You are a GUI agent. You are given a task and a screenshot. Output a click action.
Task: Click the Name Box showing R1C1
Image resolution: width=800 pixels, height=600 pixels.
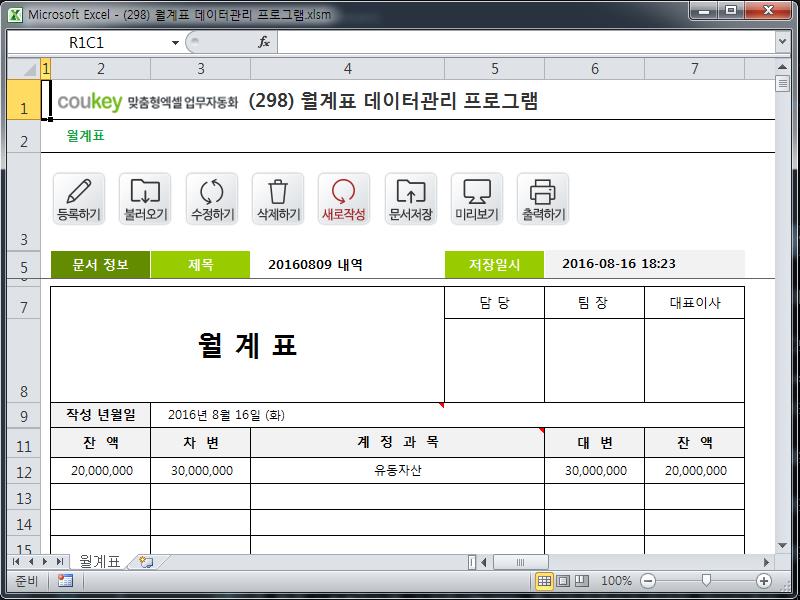click(87, 42)
